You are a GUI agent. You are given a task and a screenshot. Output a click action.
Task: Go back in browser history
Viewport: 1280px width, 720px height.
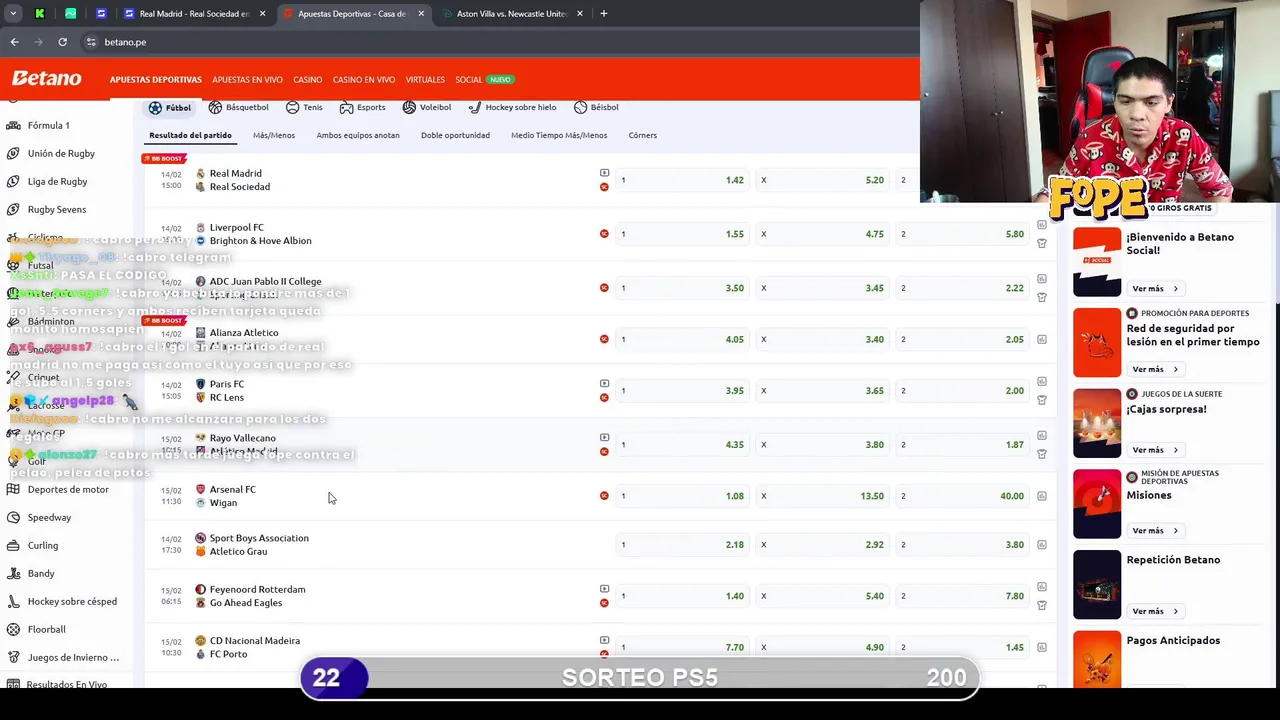click(14, 42)
